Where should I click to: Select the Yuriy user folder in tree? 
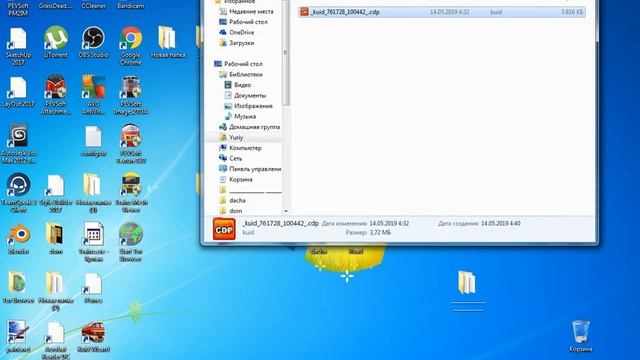[x=236, y=138]
